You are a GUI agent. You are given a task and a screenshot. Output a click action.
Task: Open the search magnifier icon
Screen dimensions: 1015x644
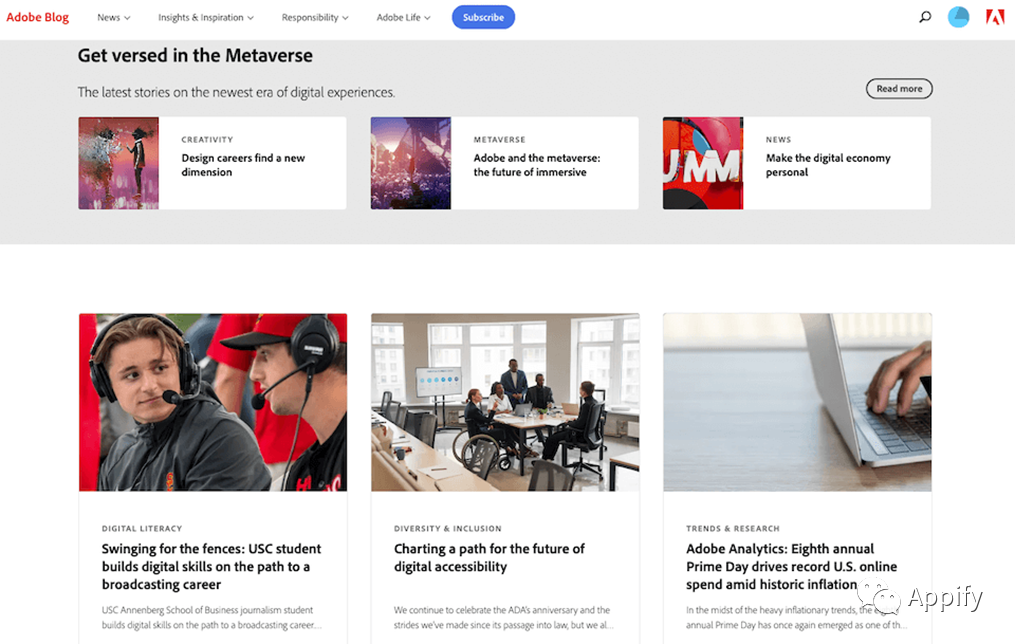tap(925, 17)
